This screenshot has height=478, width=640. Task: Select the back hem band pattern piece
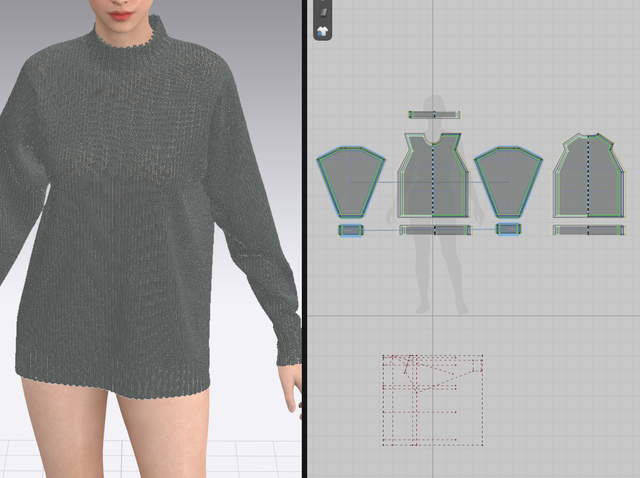(x=589, y=230)
